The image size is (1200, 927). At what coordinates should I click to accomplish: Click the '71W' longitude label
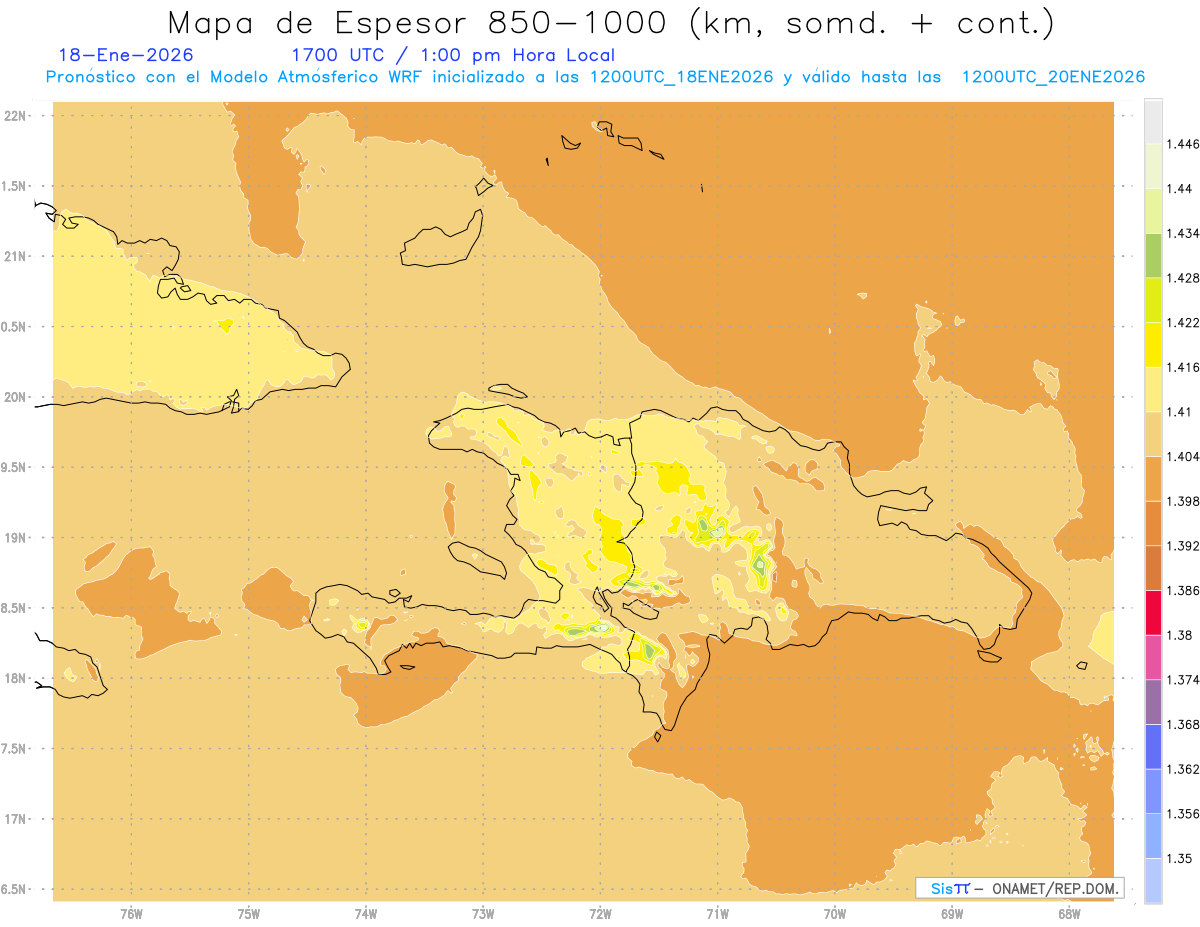(x=717, y=914)
